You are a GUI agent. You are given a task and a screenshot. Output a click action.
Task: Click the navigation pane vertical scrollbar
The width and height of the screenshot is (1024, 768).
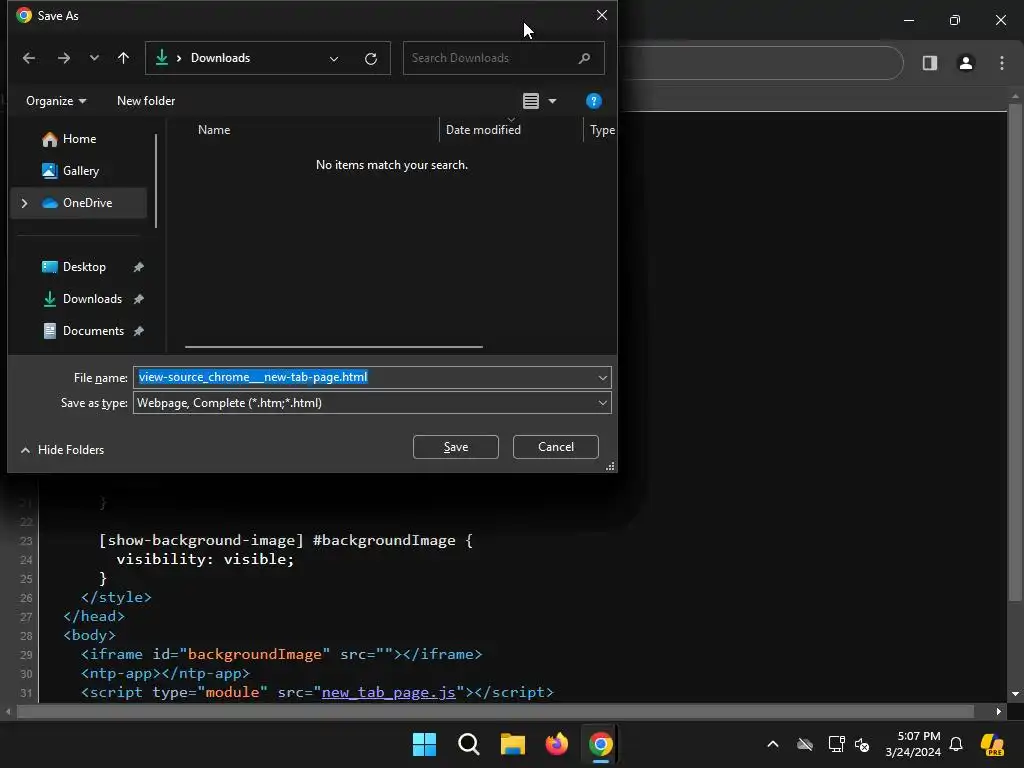(156, 181)
